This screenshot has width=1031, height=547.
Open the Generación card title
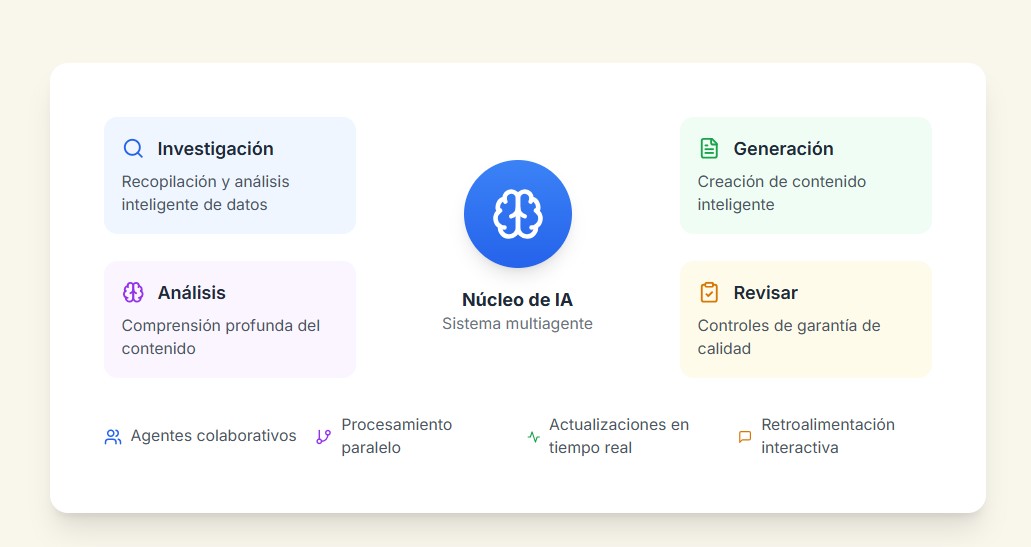click(x=783, y=149)
